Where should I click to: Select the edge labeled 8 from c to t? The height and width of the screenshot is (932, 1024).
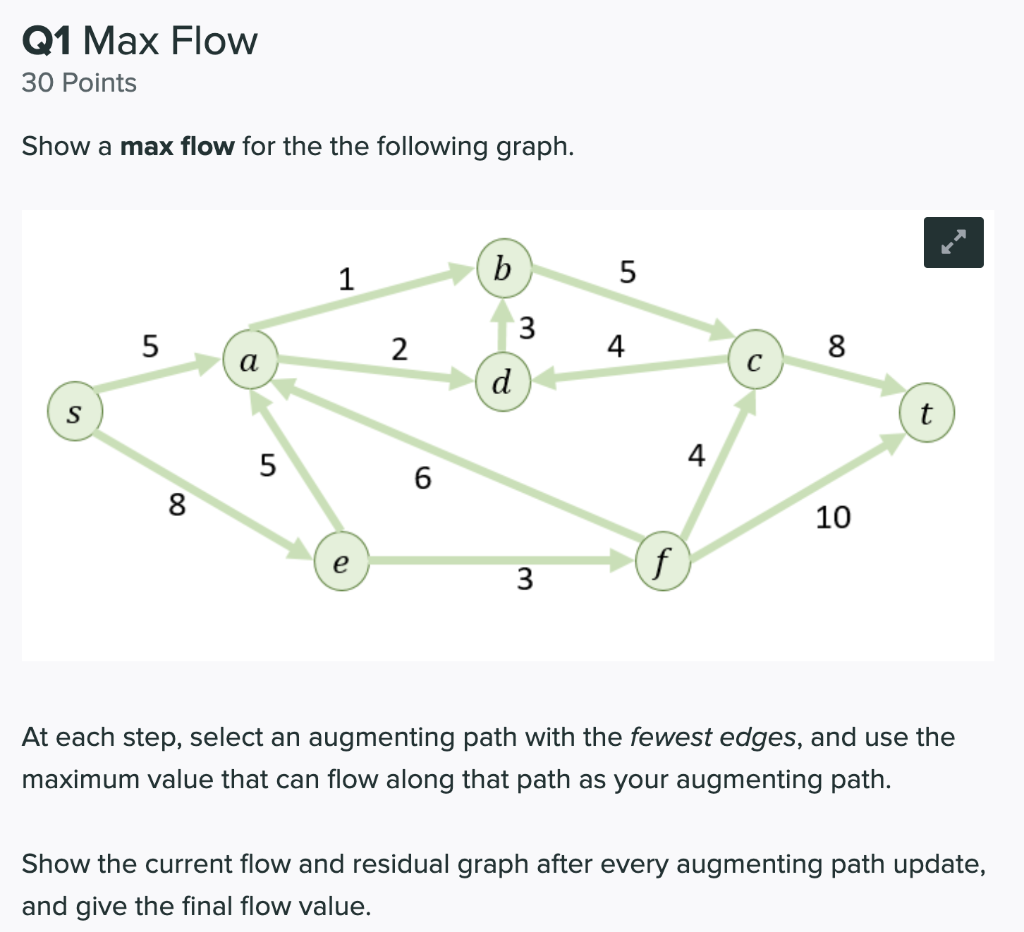836,347
